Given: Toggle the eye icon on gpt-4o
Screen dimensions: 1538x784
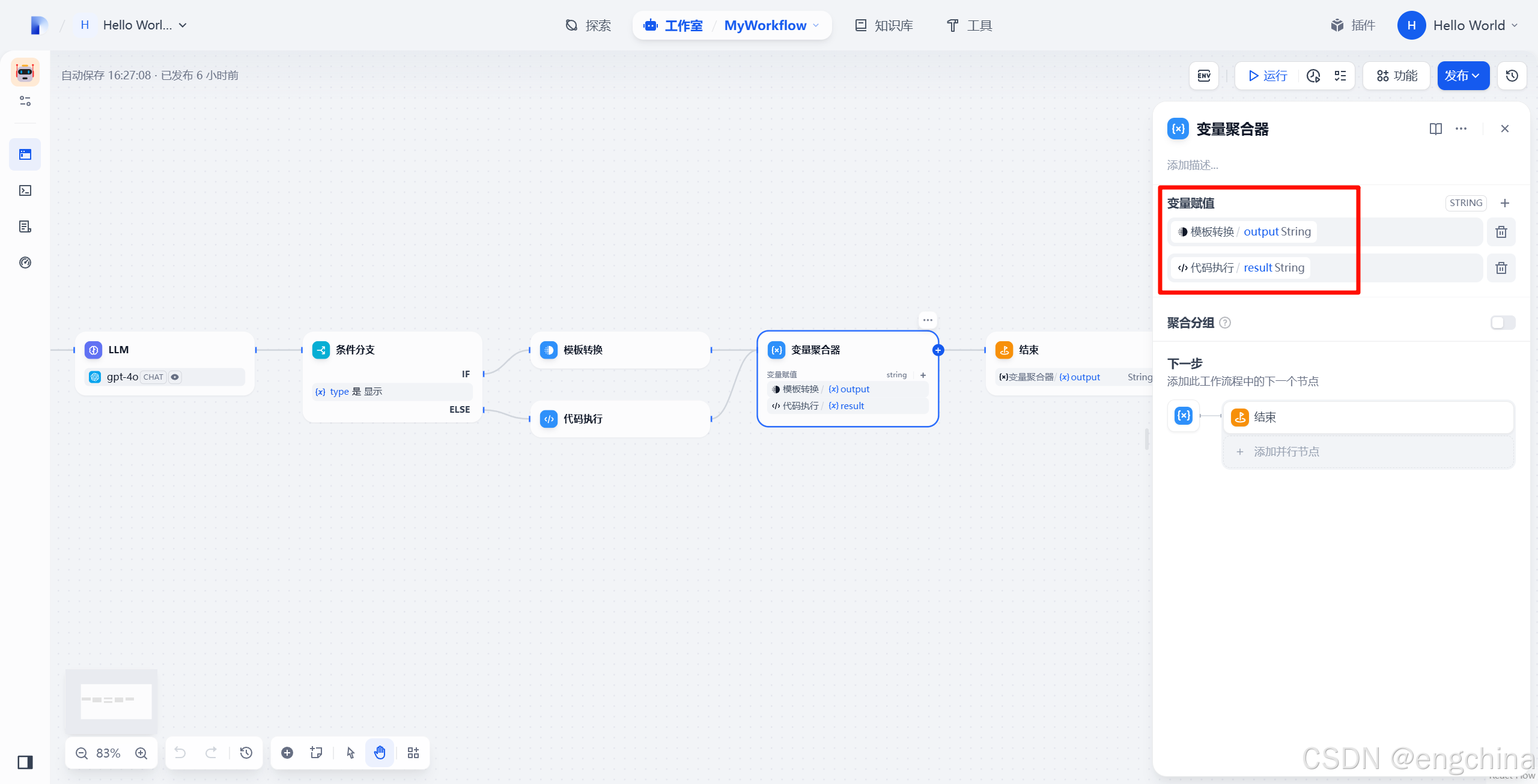Looking at the screenshot, I should coord(175,377).
